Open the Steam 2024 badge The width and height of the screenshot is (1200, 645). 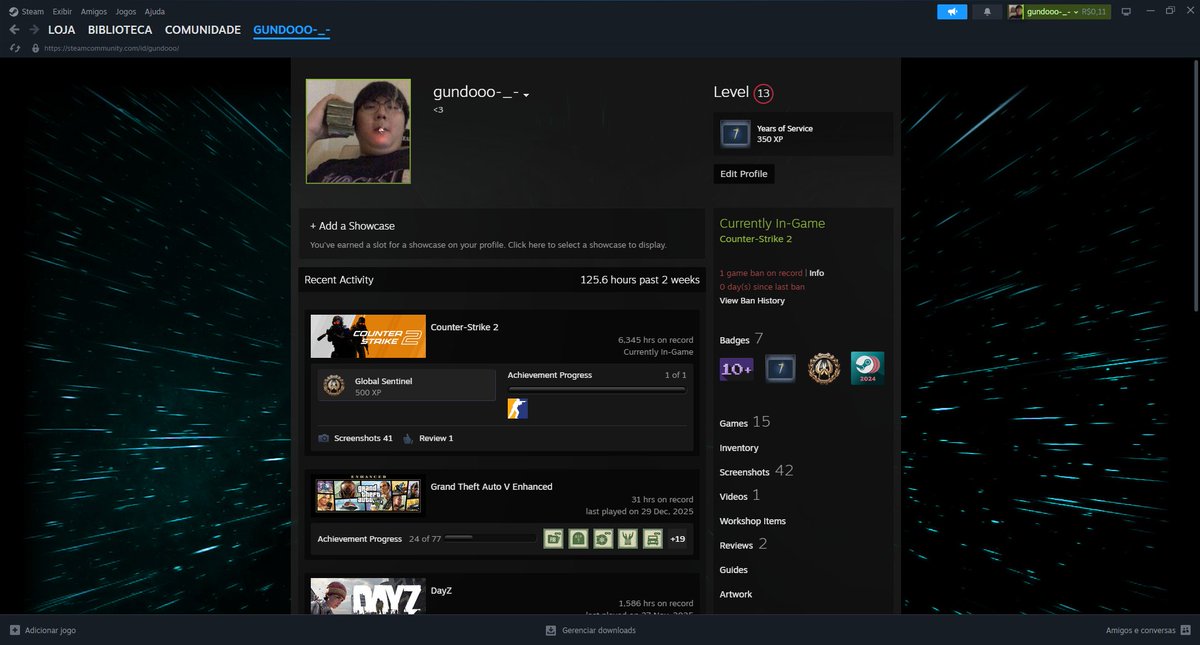(867, 368)
